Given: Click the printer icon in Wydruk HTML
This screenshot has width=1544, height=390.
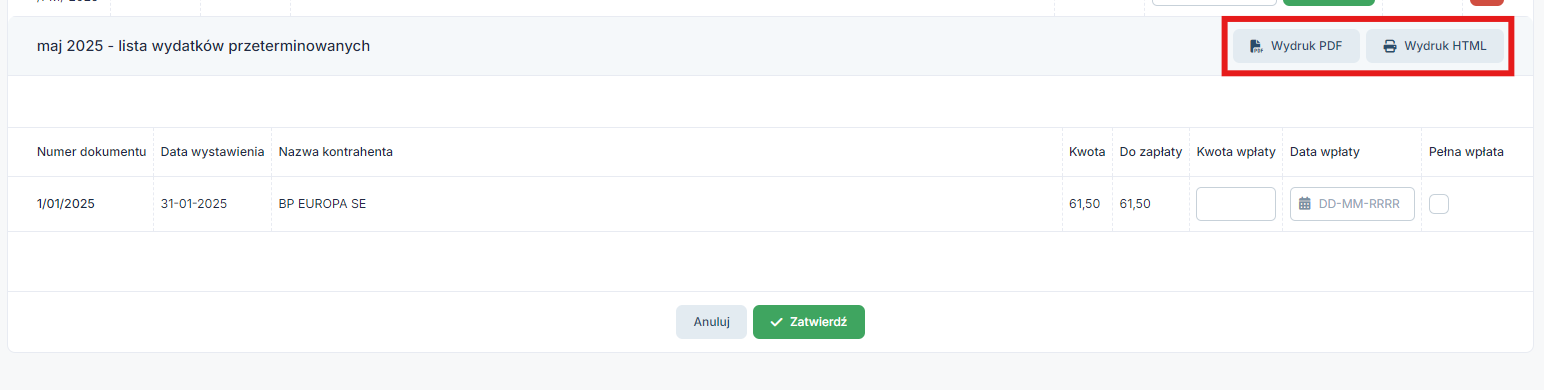Looking at the screenshot, I should tap(1389, 46).
